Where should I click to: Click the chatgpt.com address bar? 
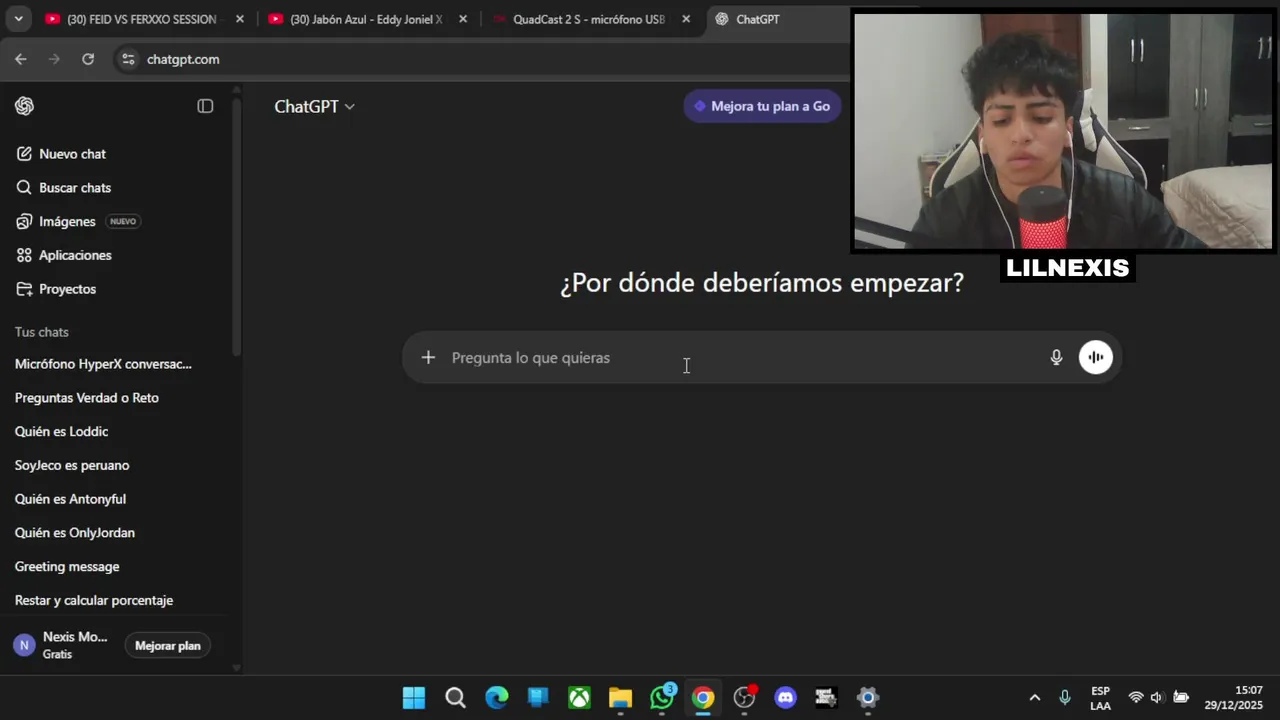(x=182, y=59)
